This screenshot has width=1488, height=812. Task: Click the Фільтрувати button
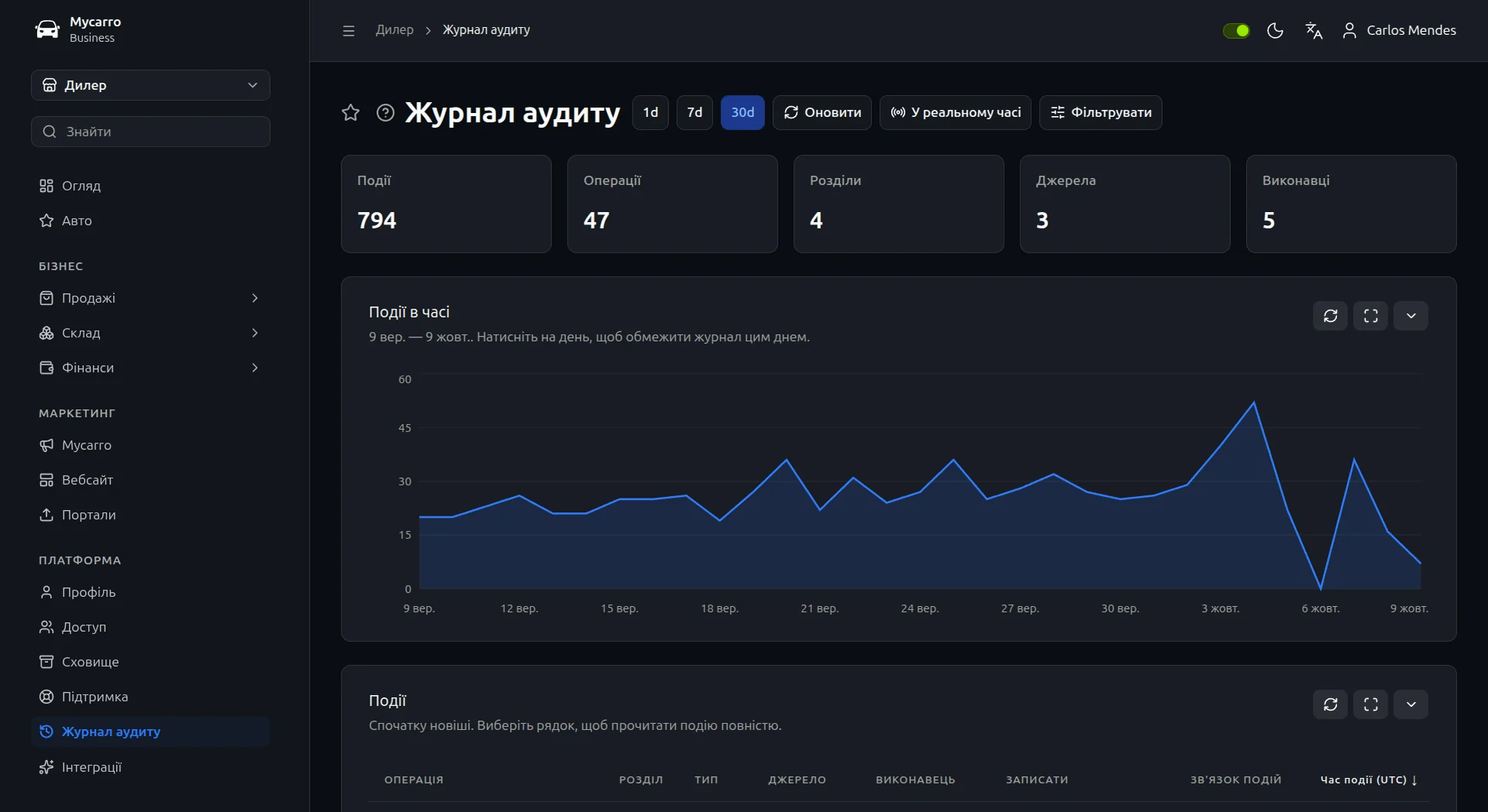1100,113
